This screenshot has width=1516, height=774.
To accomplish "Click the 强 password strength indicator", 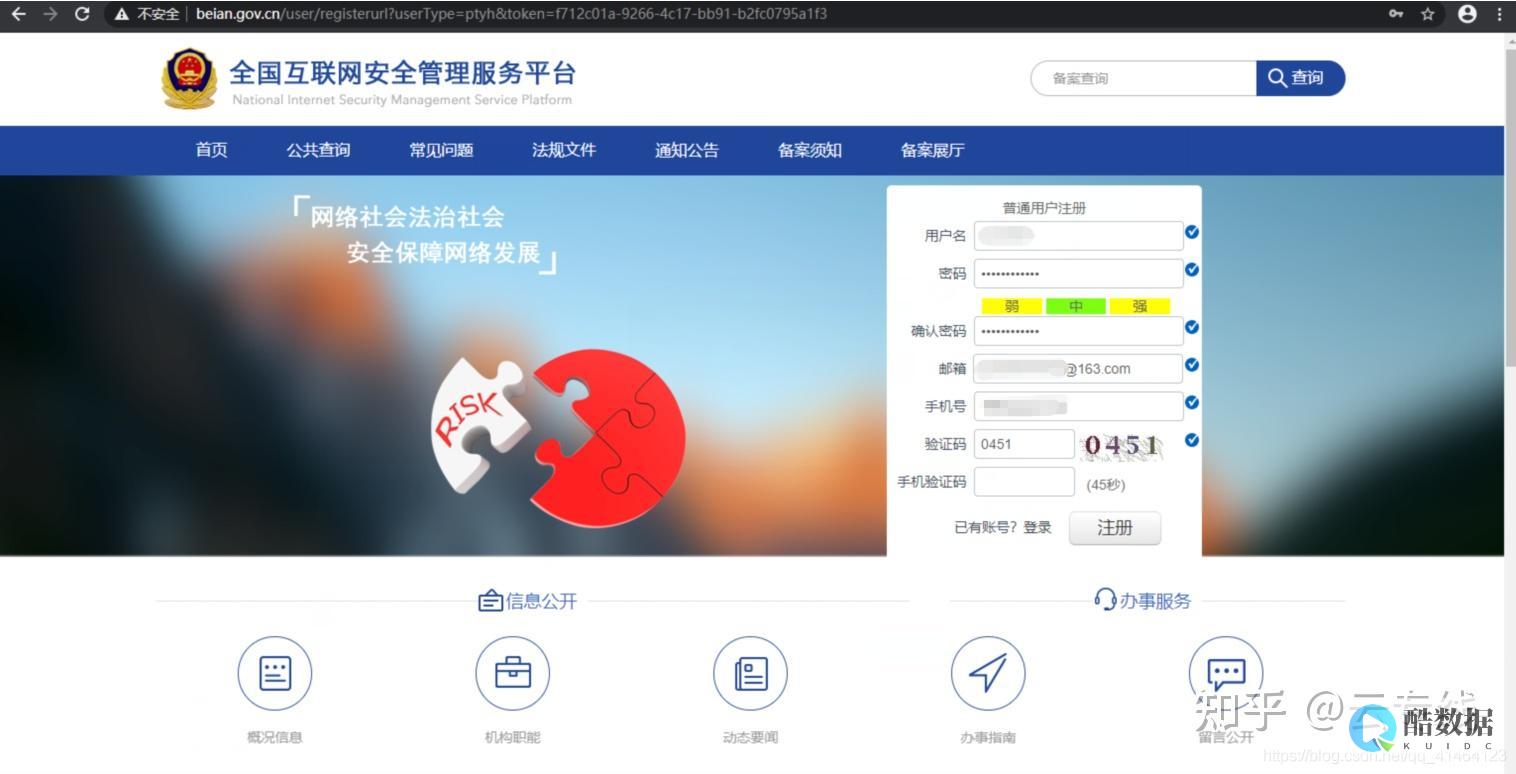I will [x=1140, y=306].
